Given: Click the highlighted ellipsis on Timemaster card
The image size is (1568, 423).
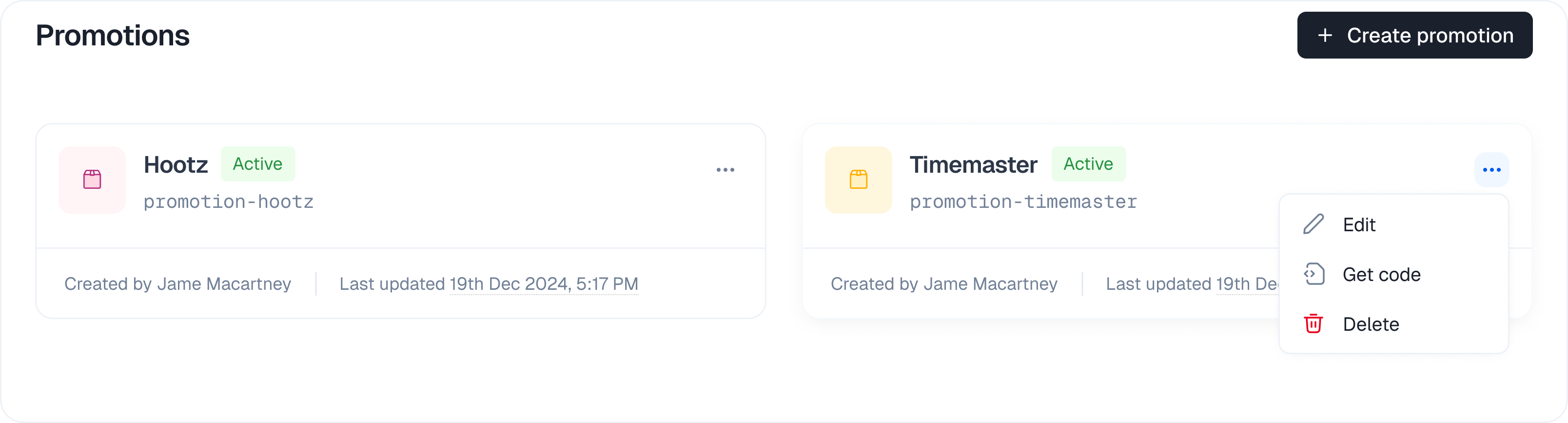Looking at the screenshot, I should (x=1491, y=169).
